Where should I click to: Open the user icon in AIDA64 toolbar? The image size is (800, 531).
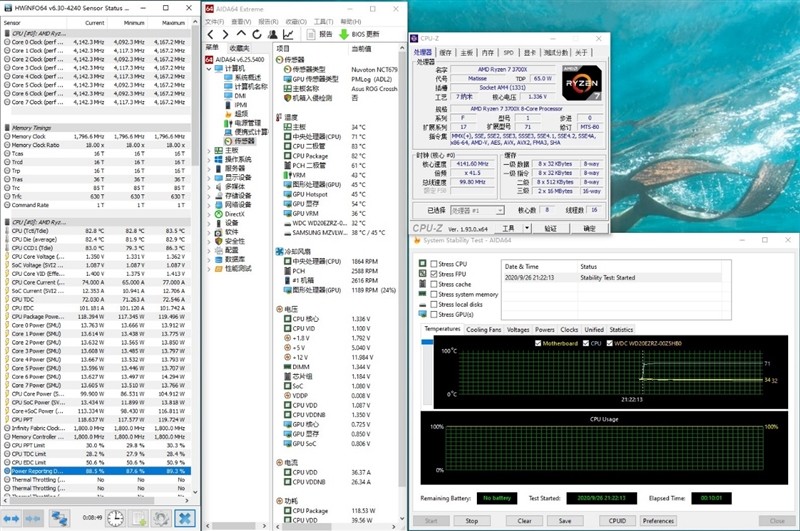(272, 34)
